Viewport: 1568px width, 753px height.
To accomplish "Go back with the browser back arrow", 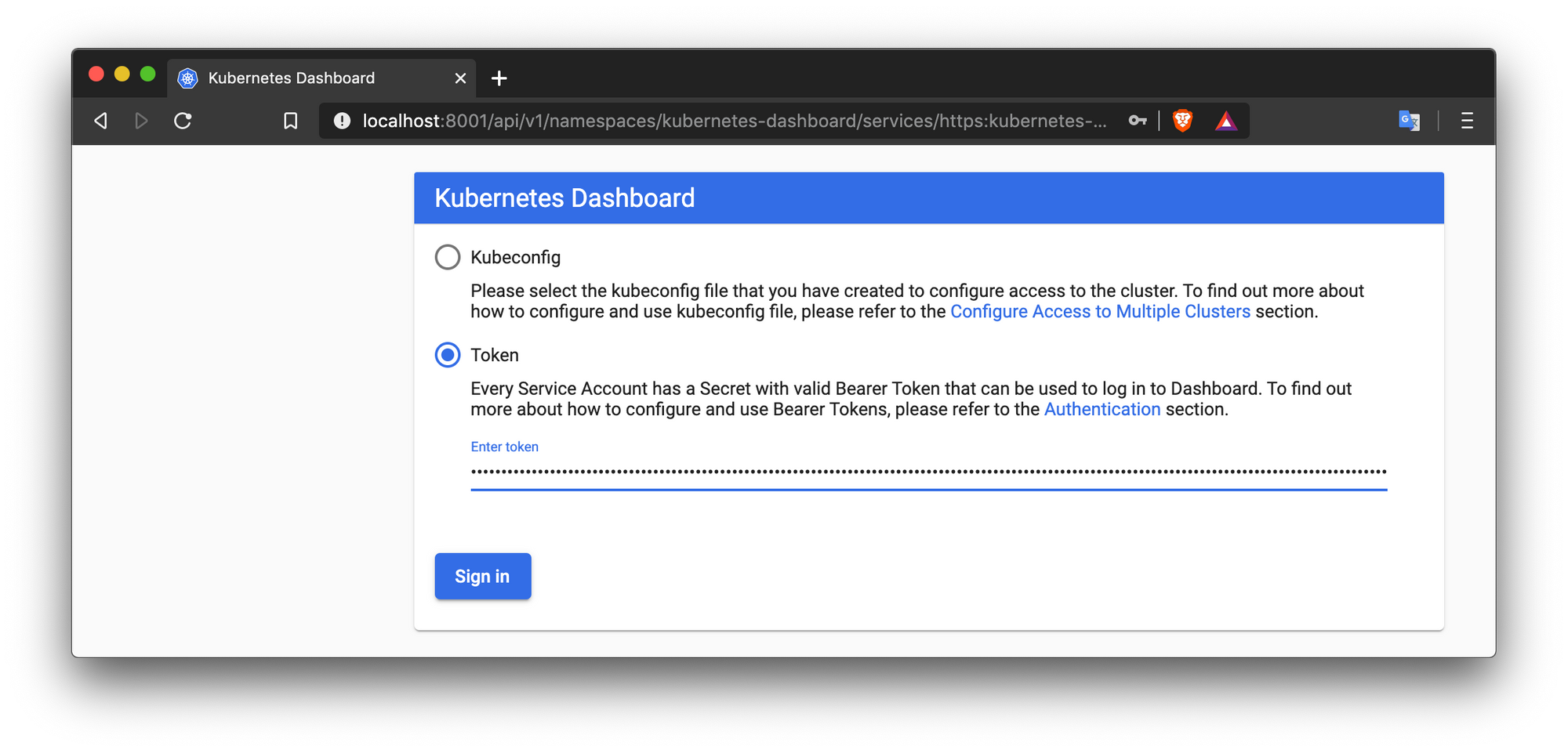I will [x=101, y=121].
